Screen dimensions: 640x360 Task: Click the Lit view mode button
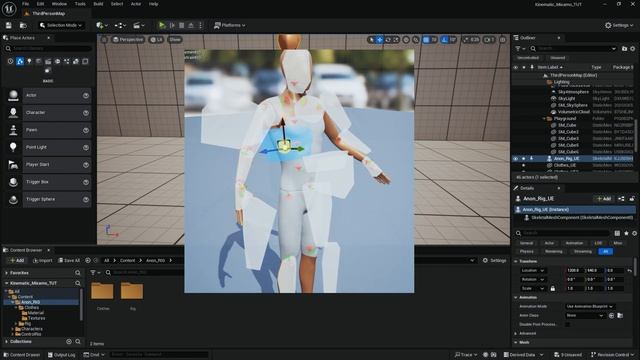coord(156,40)
